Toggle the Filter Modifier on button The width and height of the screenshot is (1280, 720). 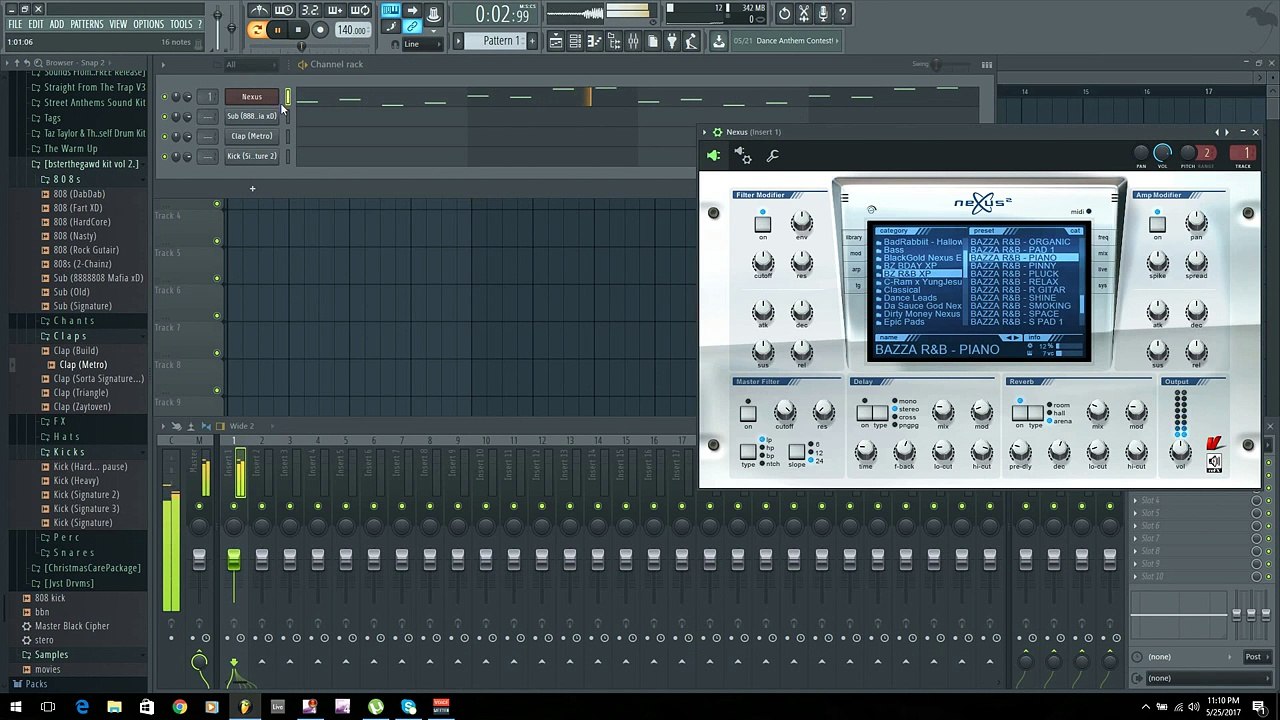[763, 223]
